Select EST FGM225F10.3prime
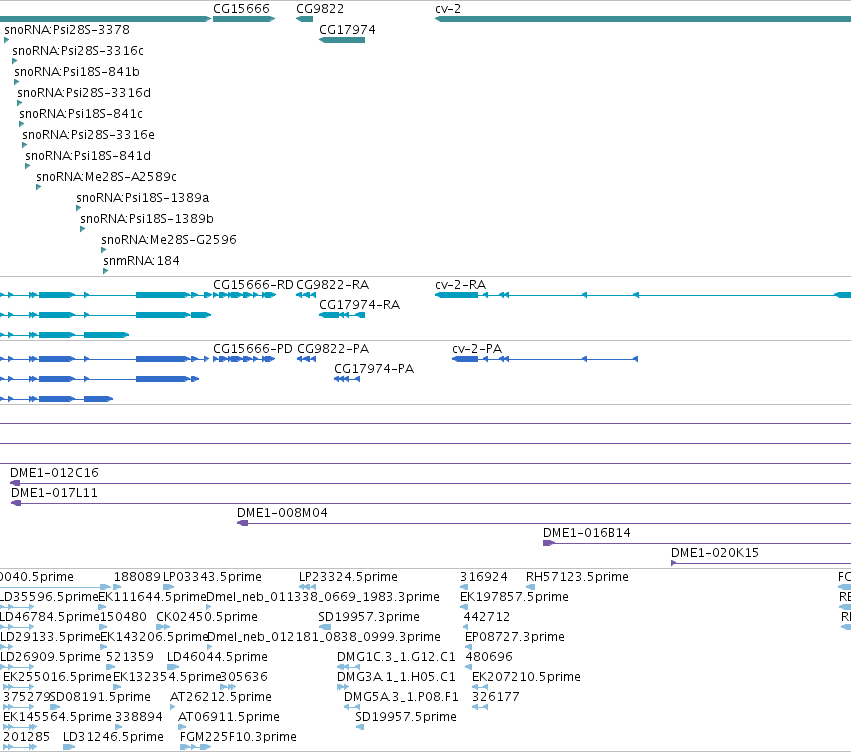 pos(238,737)
